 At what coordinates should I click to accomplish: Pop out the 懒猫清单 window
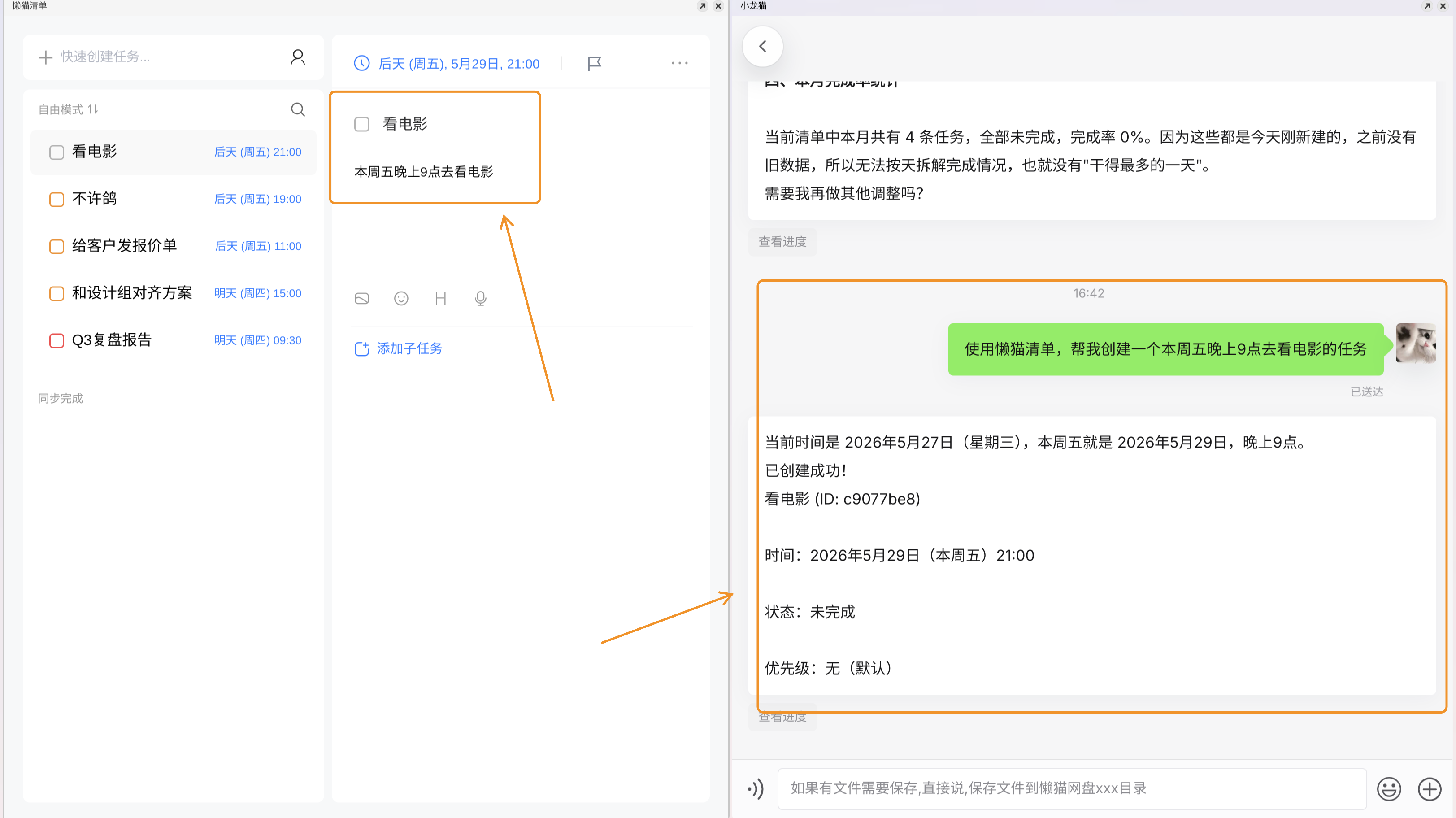(x=703, y=6)
